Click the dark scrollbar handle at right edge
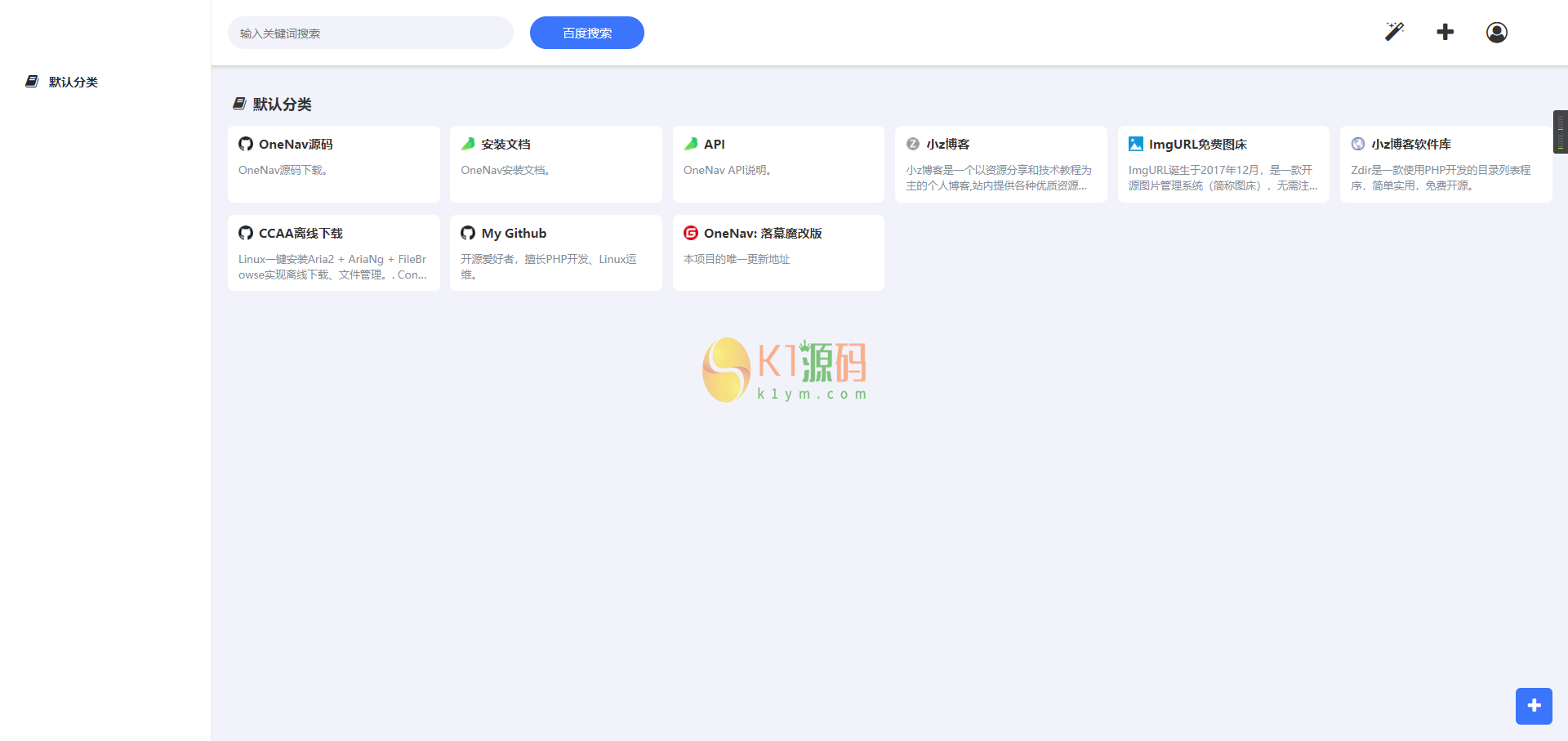This screenshot has width=1568, height=741. pos(1561,132)
